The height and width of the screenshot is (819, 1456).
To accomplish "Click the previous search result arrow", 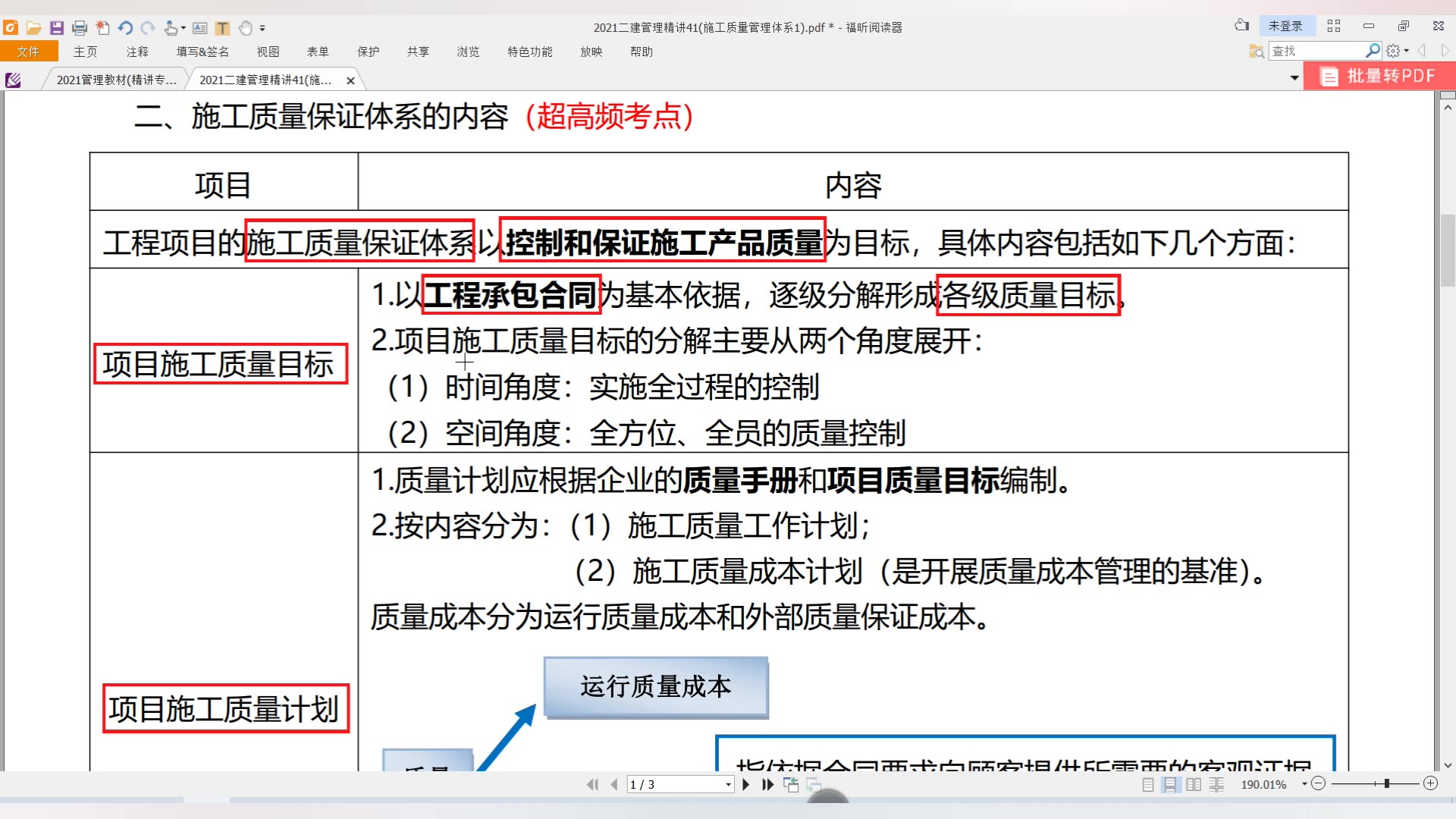I will coord(1422,51).
